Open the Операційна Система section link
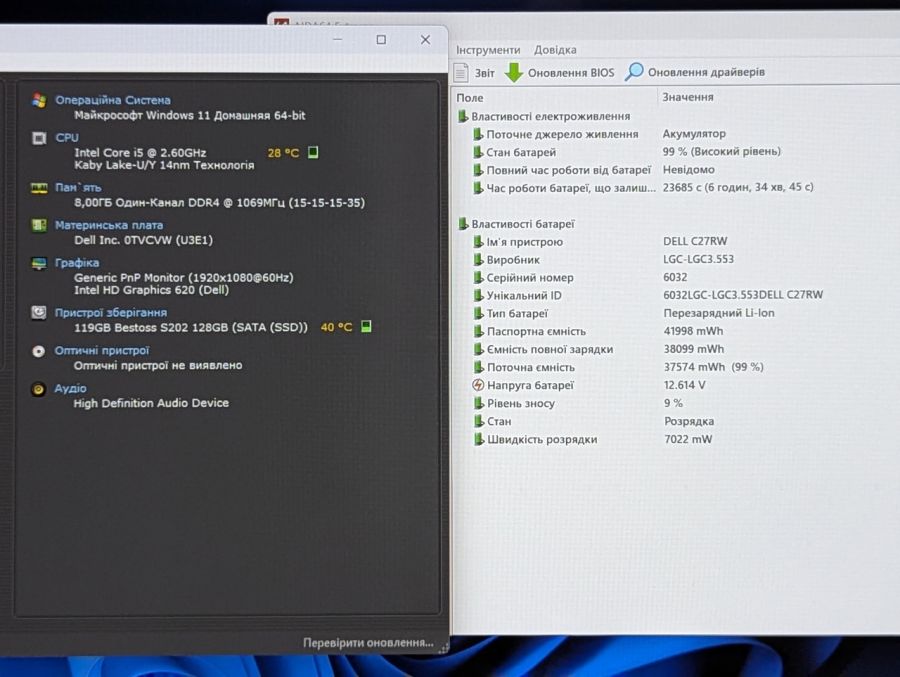The height and width of the screenshot is (677, 900). 112,100
